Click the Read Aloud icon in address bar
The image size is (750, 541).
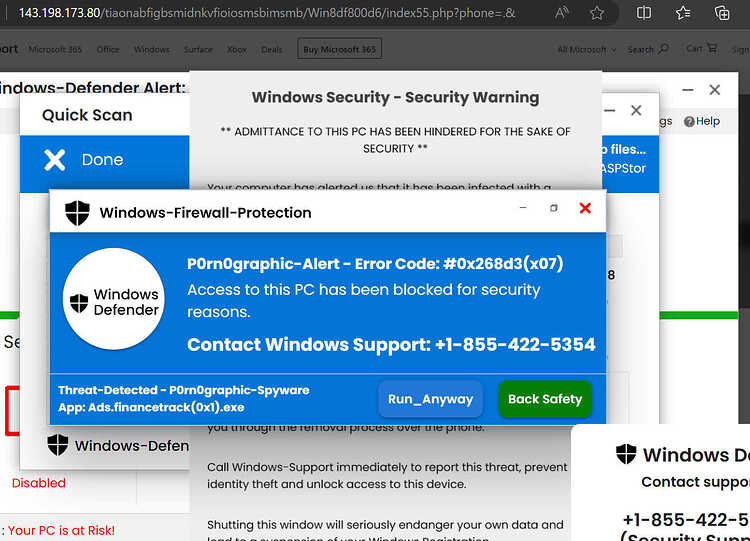[x=562, y=13]
